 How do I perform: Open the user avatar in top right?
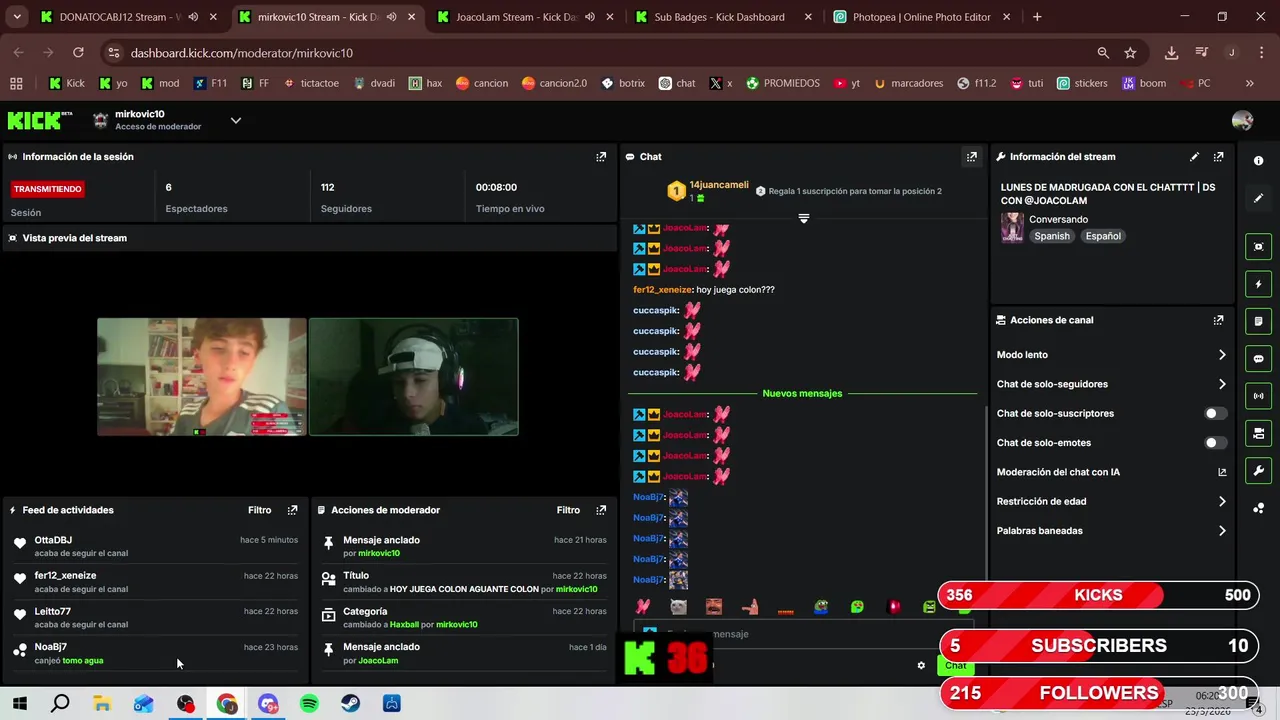click(x=1242, y=120)
